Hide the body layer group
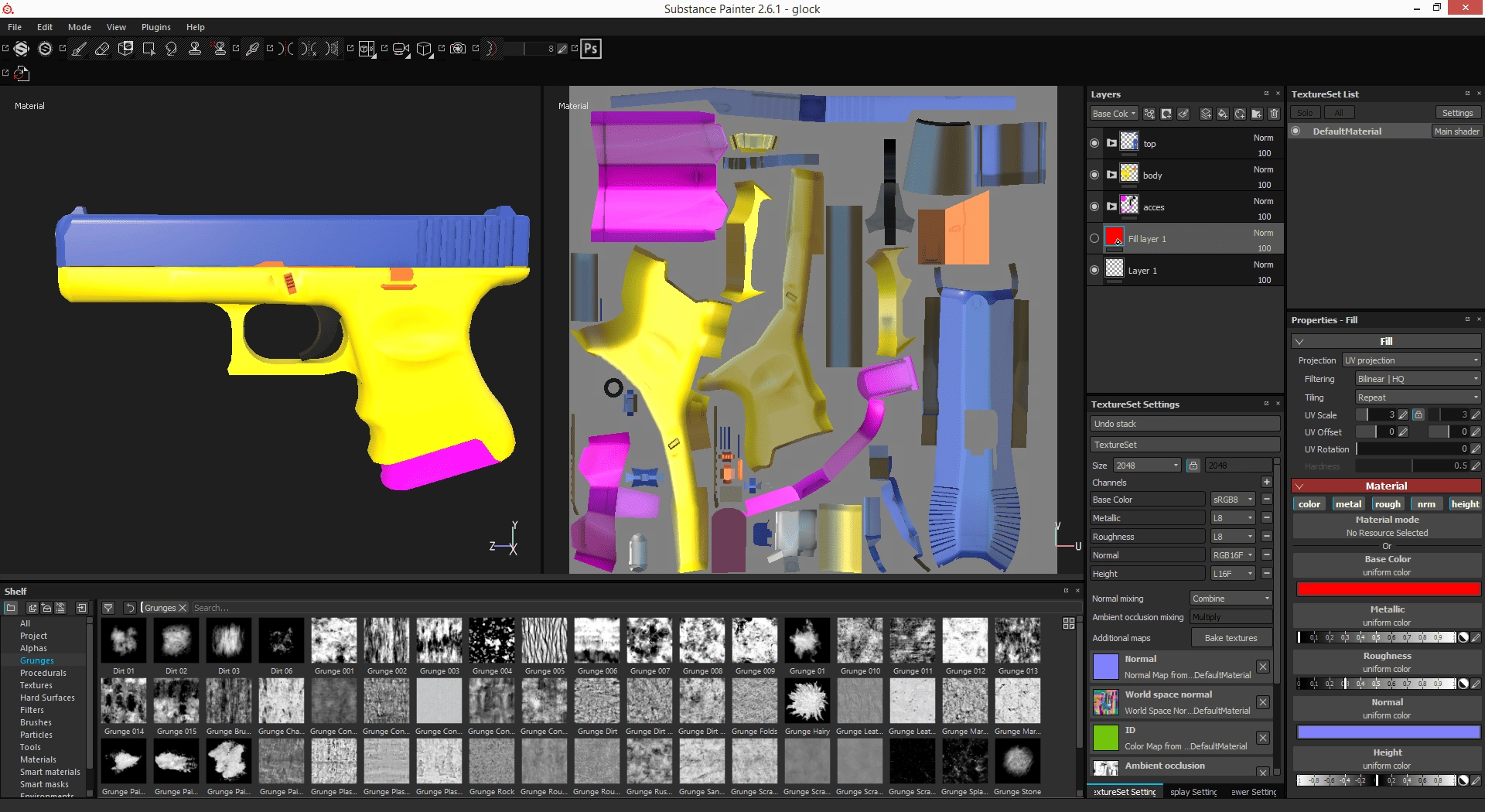The height and width of the screenshot is (812, 1485). coord(1094,175)
